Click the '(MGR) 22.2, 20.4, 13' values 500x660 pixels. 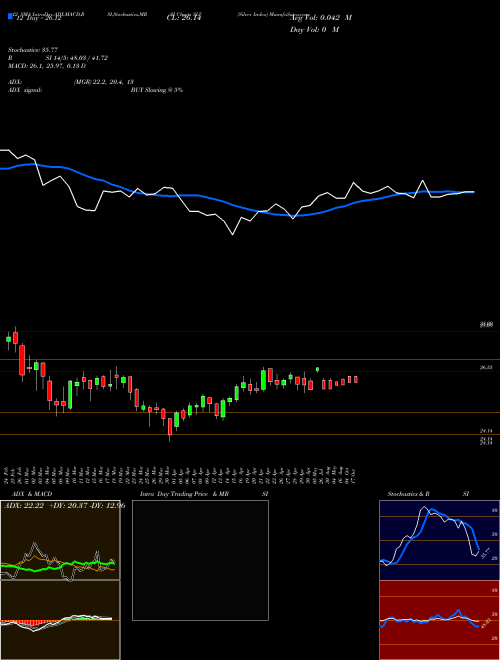(104, 82)
